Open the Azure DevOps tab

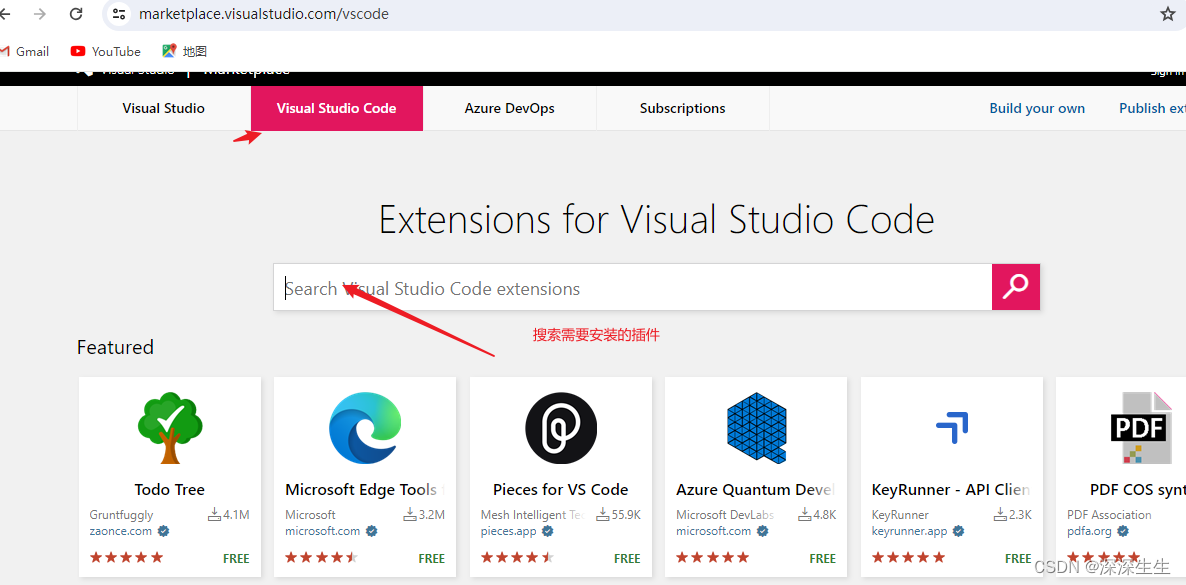tap(510, 108)
